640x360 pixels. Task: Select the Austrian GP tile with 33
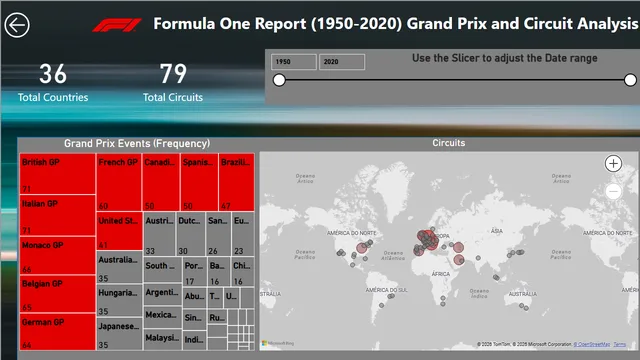[x=160, y=234]
